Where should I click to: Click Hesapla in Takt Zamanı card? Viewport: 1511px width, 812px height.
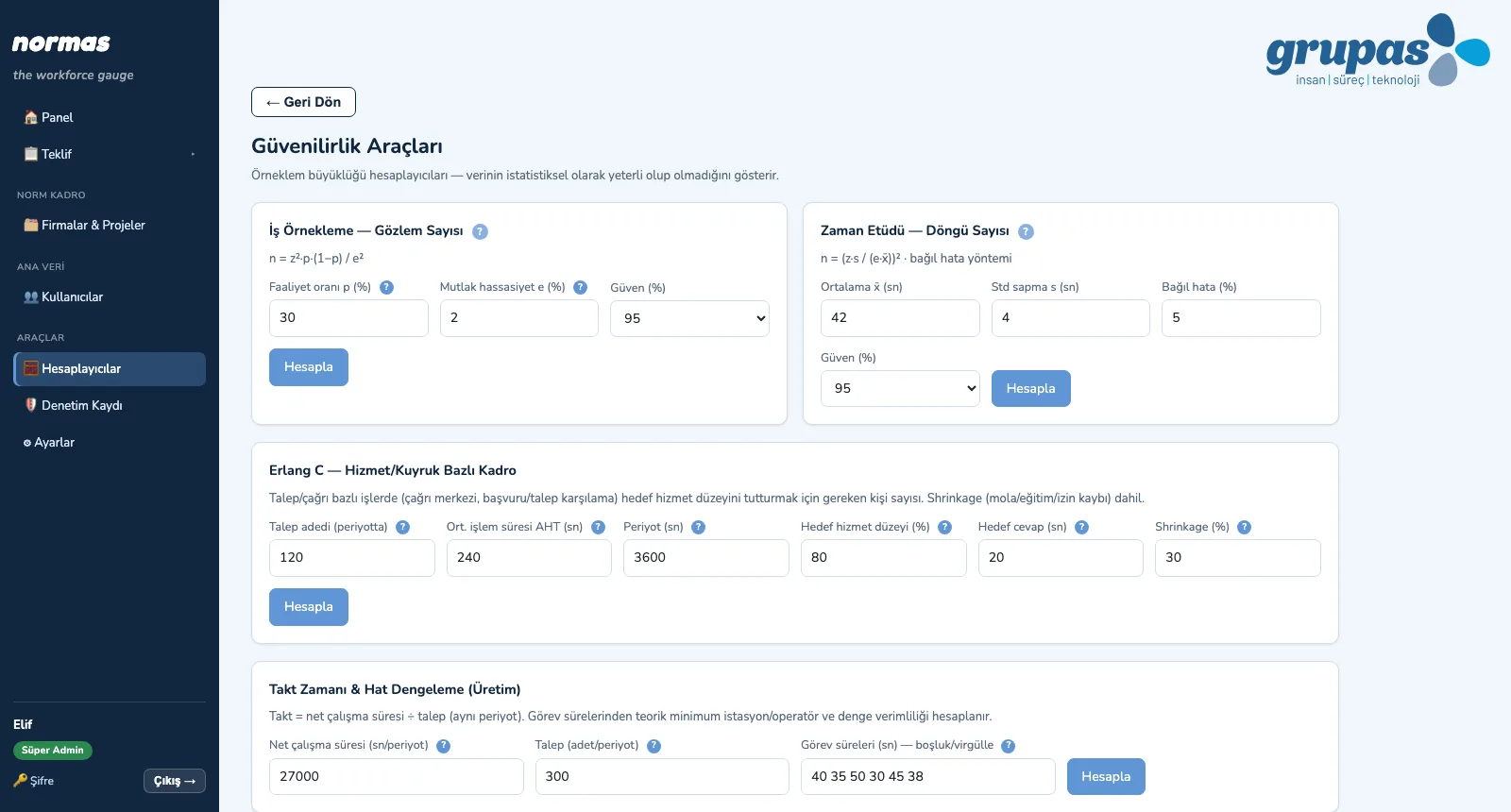tap(1106, 776)
